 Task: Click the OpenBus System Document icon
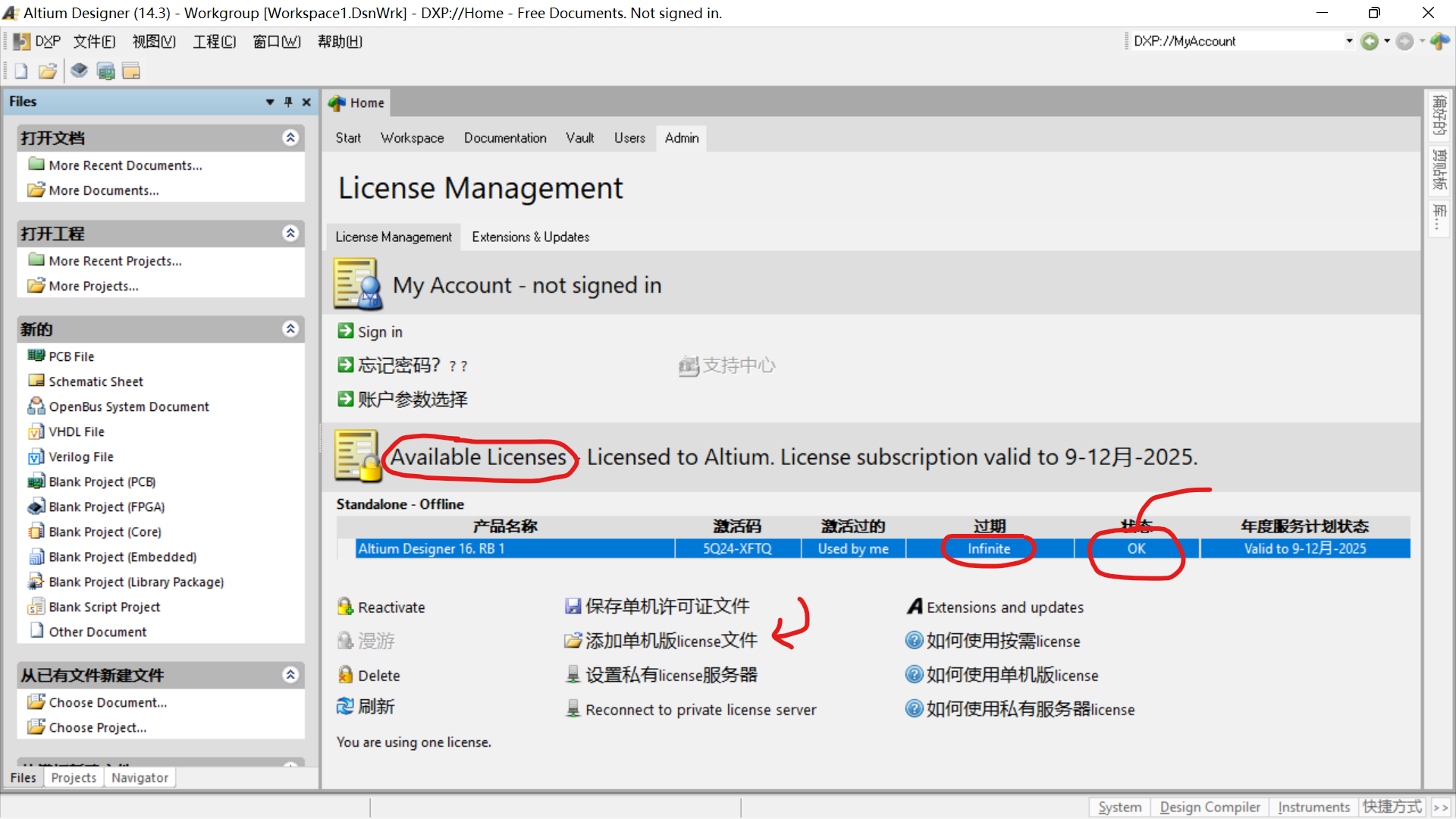pyautogui.click(x=36, y=406)
